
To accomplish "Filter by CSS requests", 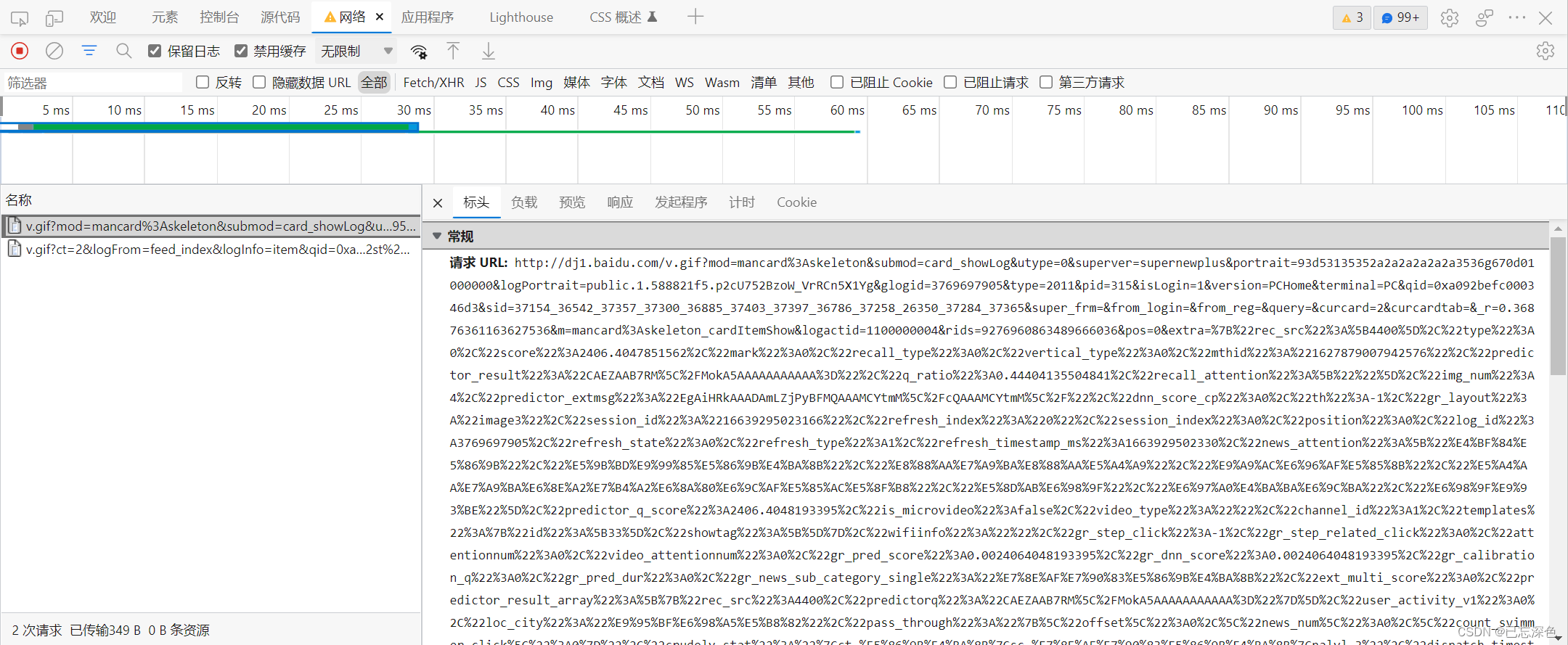I will (508, 83).
